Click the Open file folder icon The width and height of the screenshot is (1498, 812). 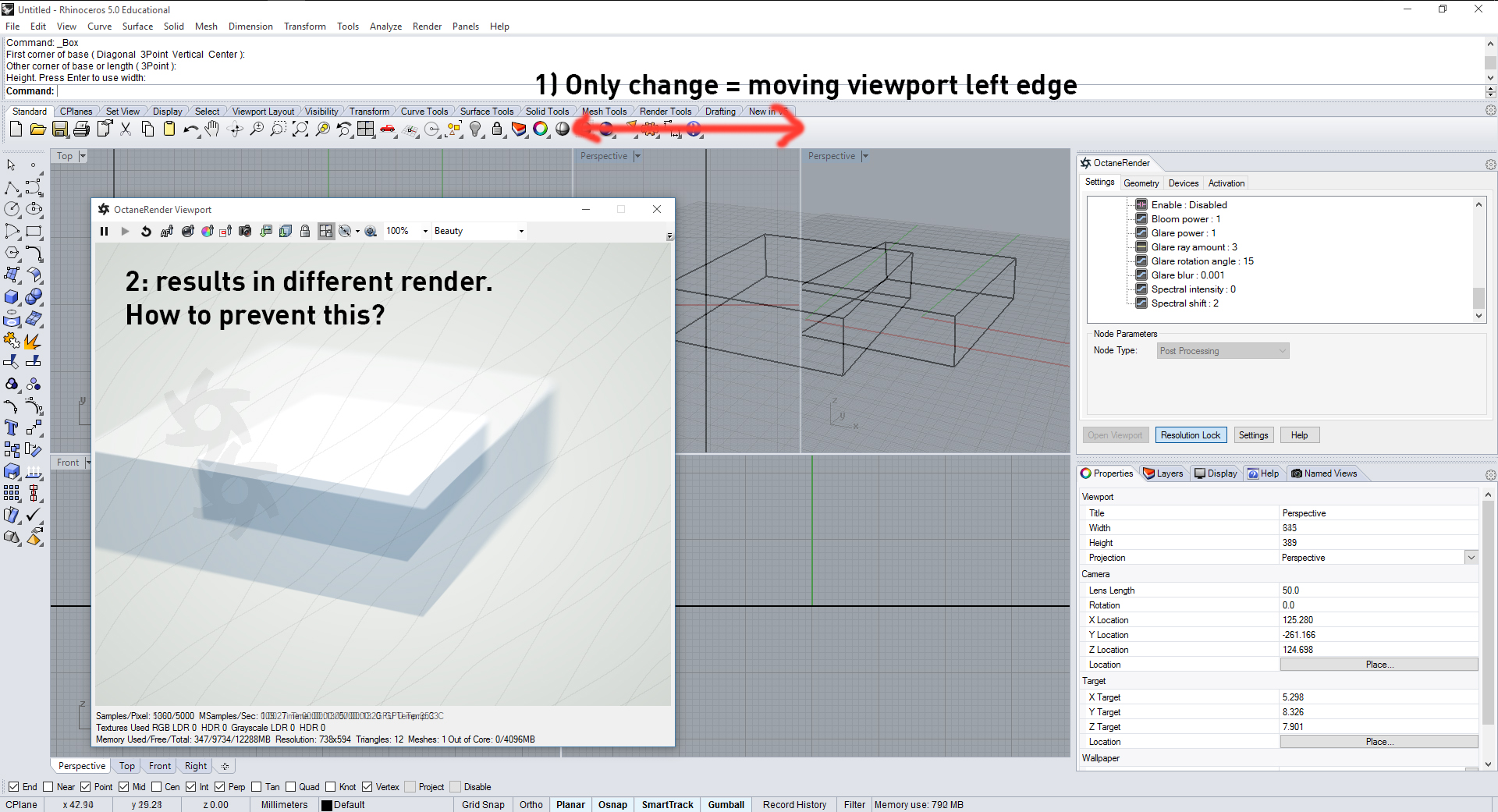tap(37, 129)
